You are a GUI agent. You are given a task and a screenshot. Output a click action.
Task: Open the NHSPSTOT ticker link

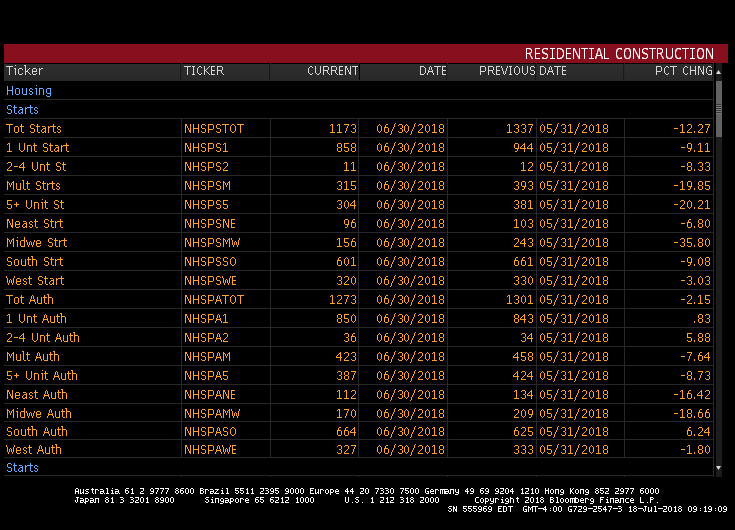213,129
